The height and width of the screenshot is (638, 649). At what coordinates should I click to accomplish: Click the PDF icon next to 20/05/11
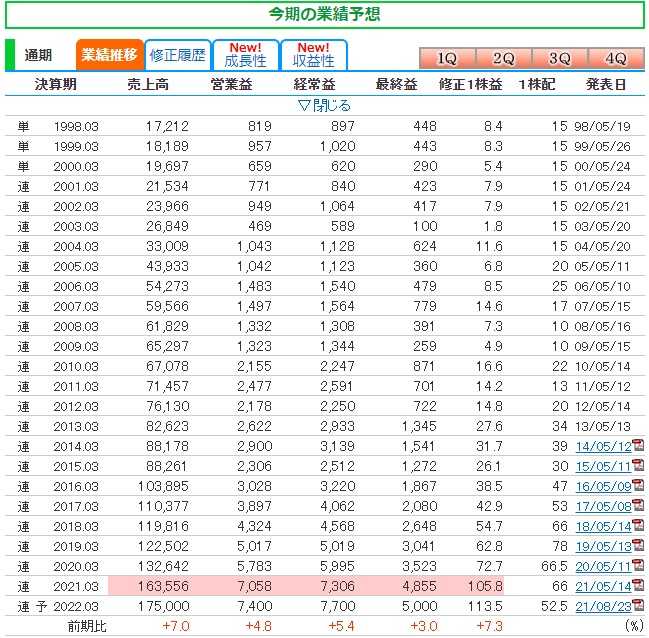click(x=637, y=566)
